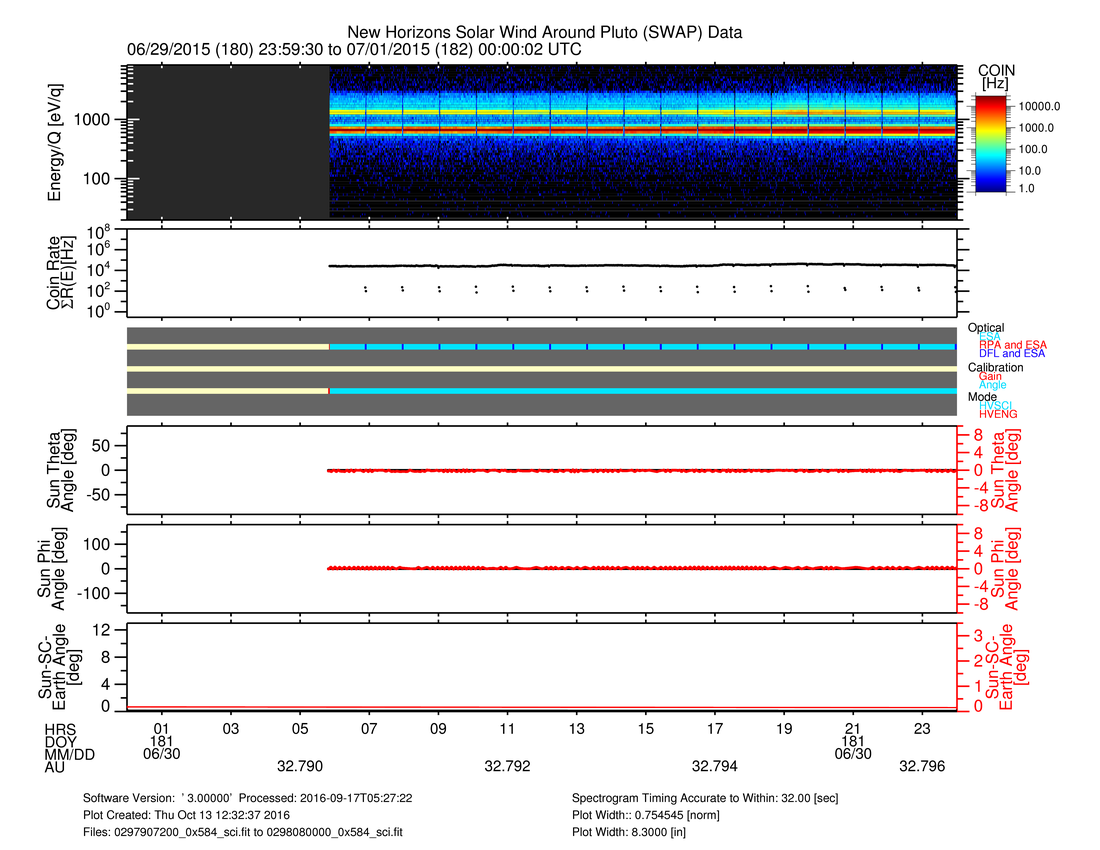
Task: Click the black 'Sun Theta Angle' left axis label
Action: [56, 470]
